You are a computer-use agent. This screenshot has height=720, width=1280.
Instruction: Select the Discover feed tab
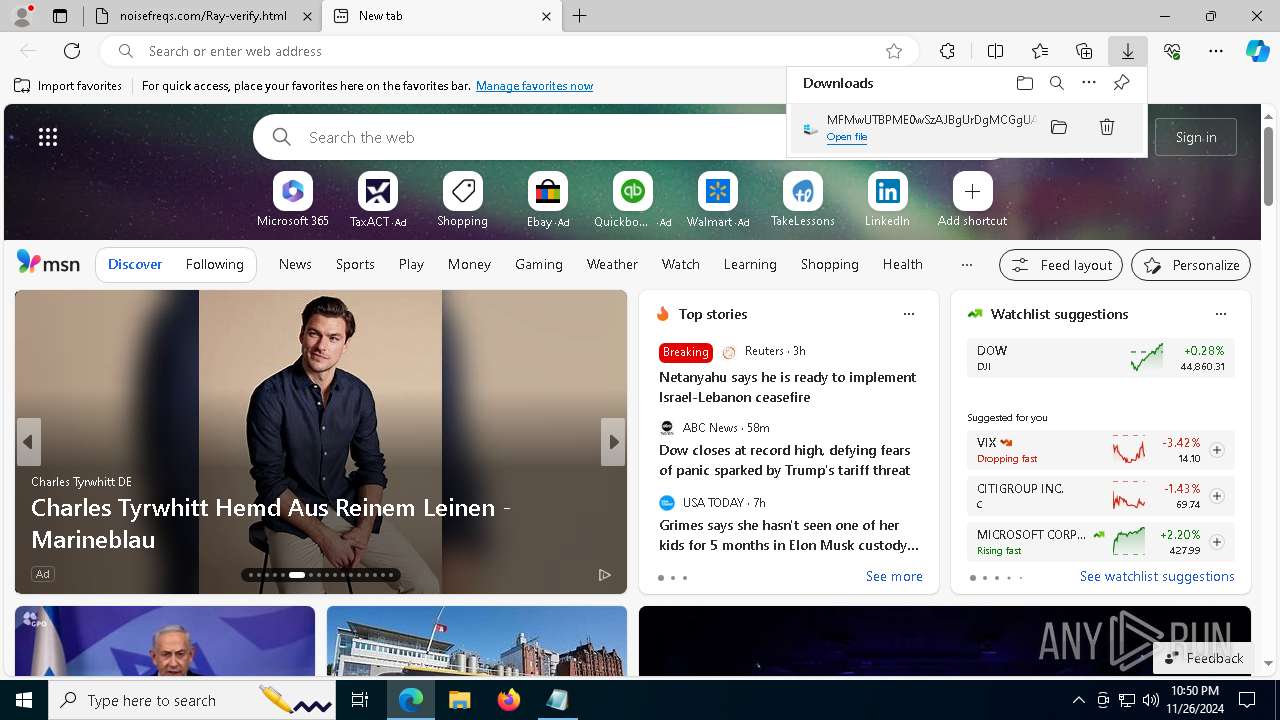pos(135,264)
